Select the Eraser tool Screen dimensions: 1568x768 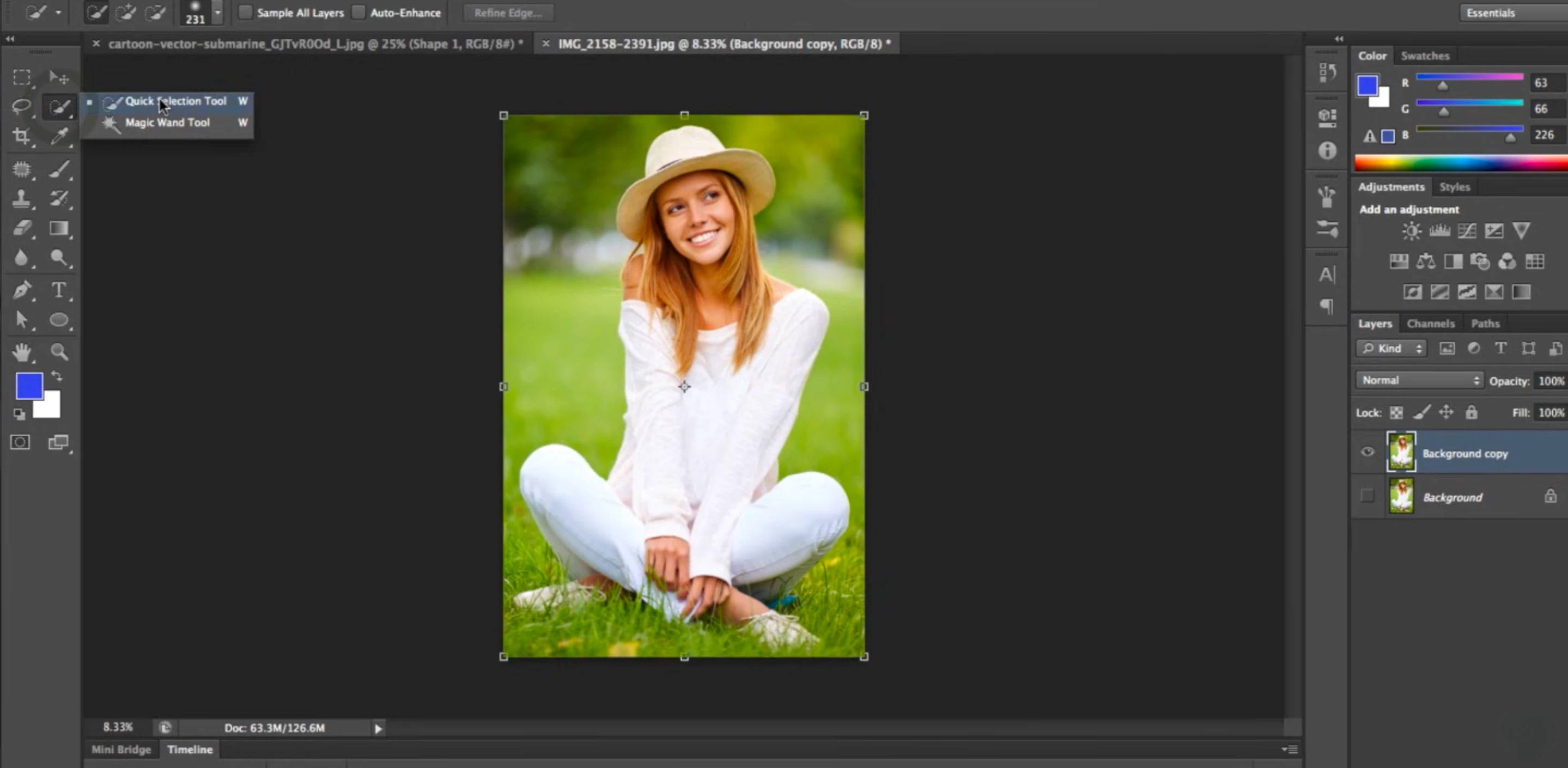[22, 229]
